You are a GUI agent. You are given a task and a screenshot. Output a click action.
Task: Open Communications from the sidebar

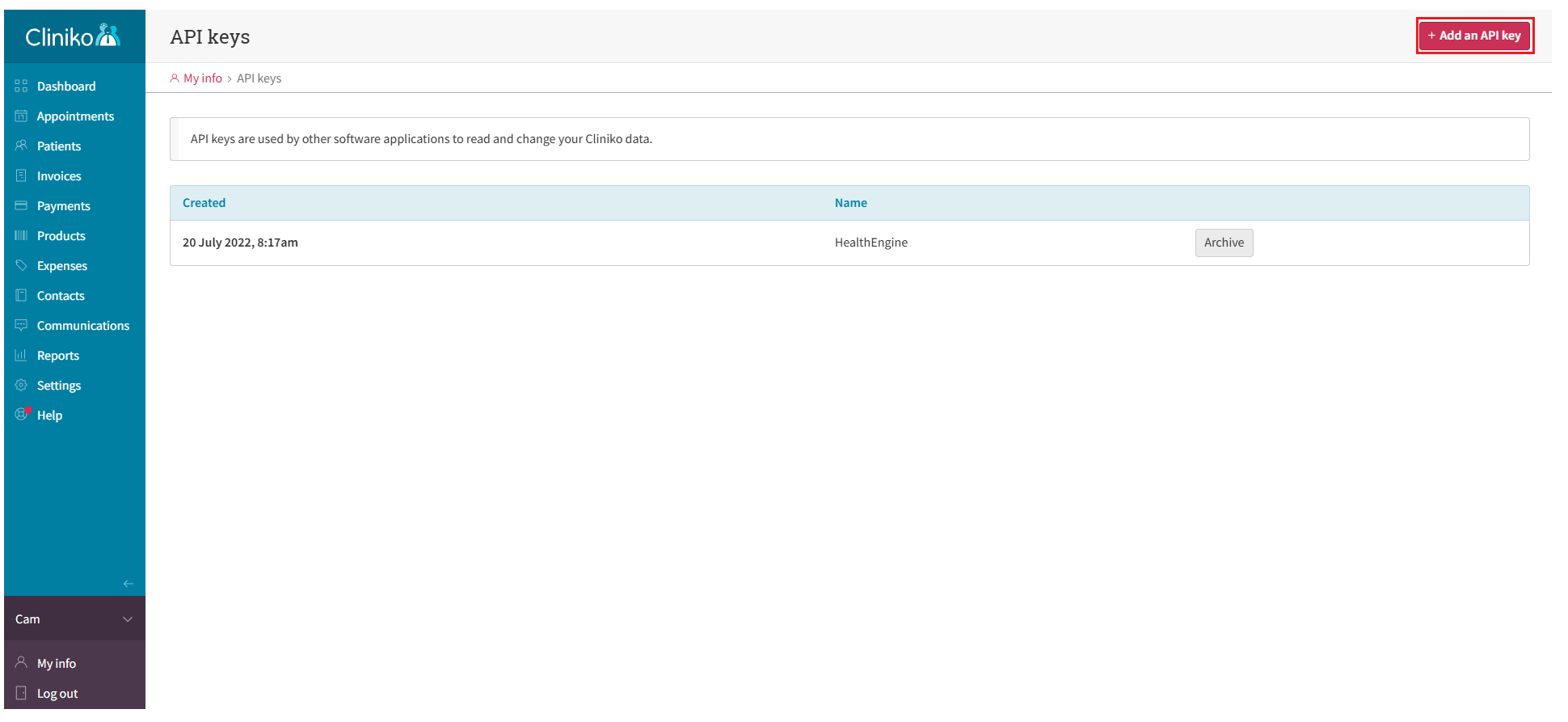[x=82, y=326]
